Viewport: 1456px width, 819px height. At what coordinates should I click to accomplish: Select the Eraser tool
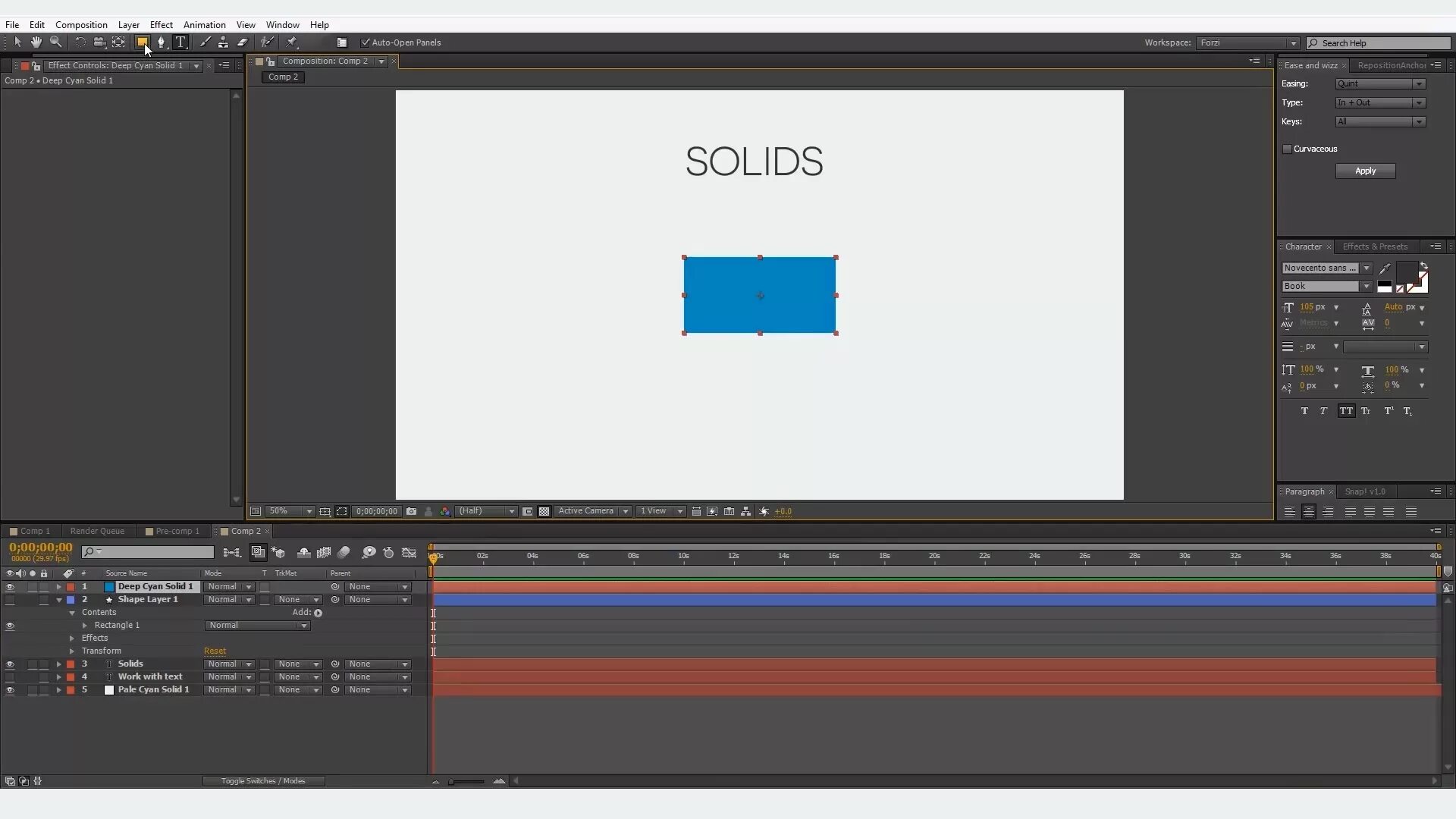(243, 42)
